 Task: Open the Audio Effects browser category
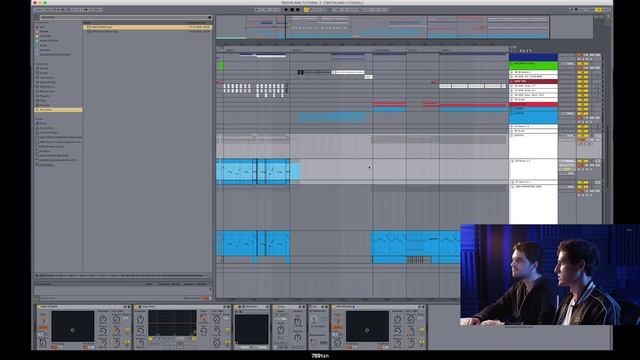[48, 82]
